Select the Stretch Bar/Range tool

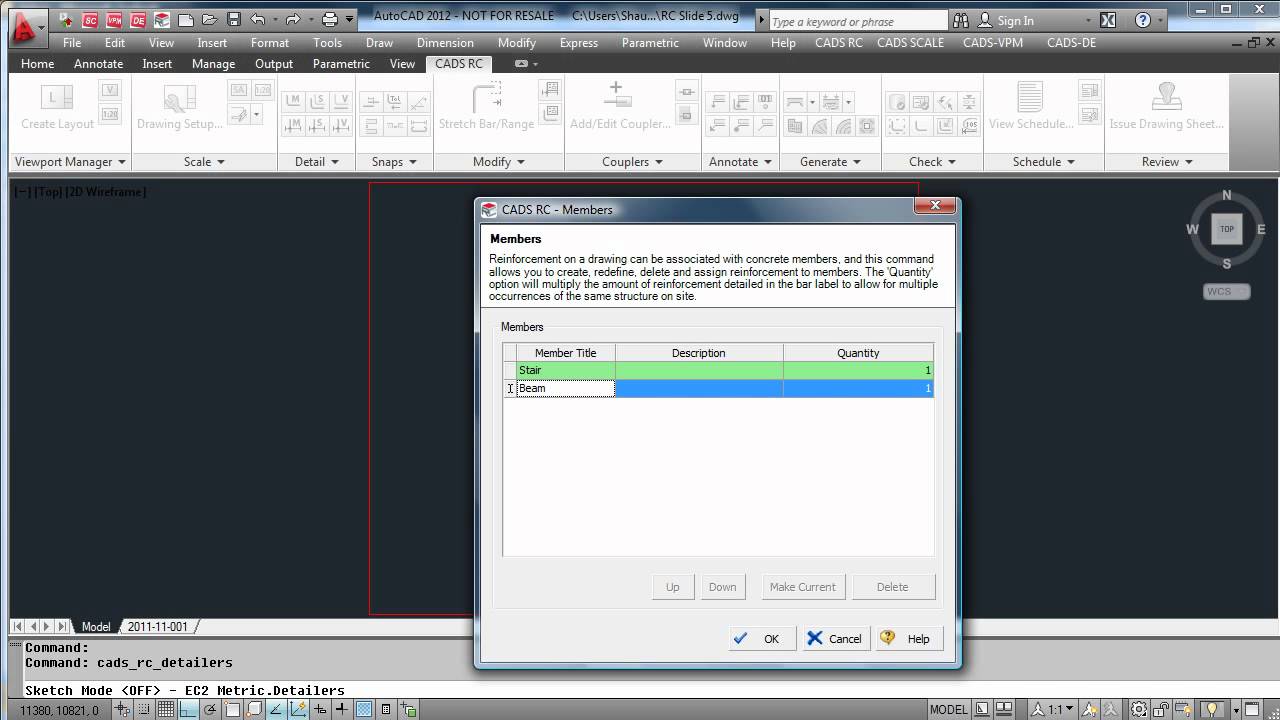point(486,107)
